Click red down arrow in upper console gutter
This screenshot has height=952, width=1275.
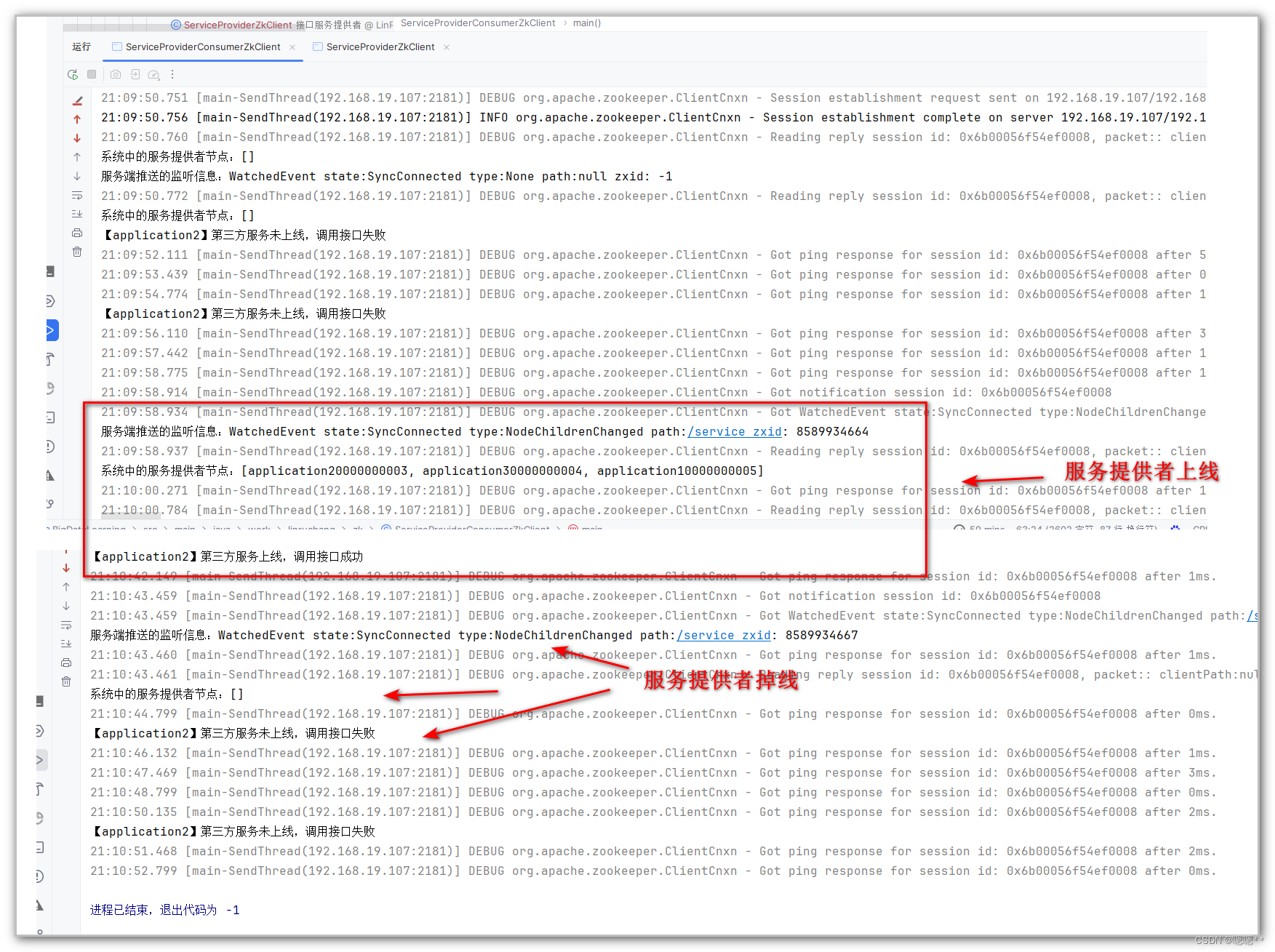click(77, 138)
